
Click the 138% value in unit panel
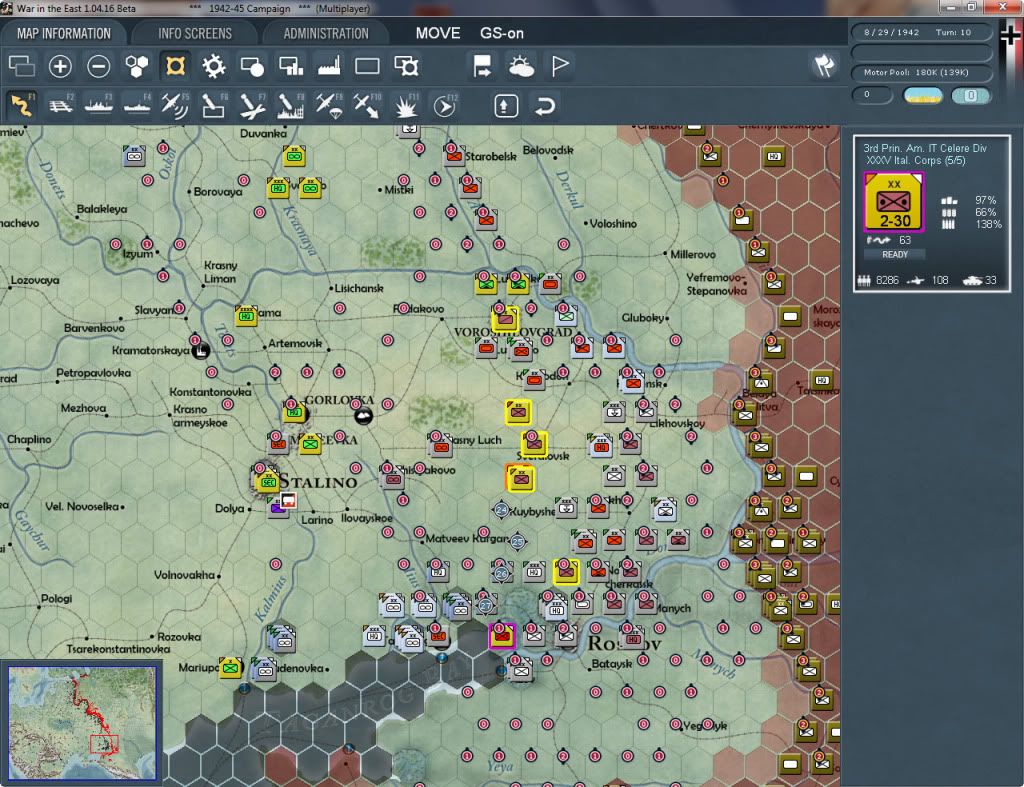(x=987, y=225)
